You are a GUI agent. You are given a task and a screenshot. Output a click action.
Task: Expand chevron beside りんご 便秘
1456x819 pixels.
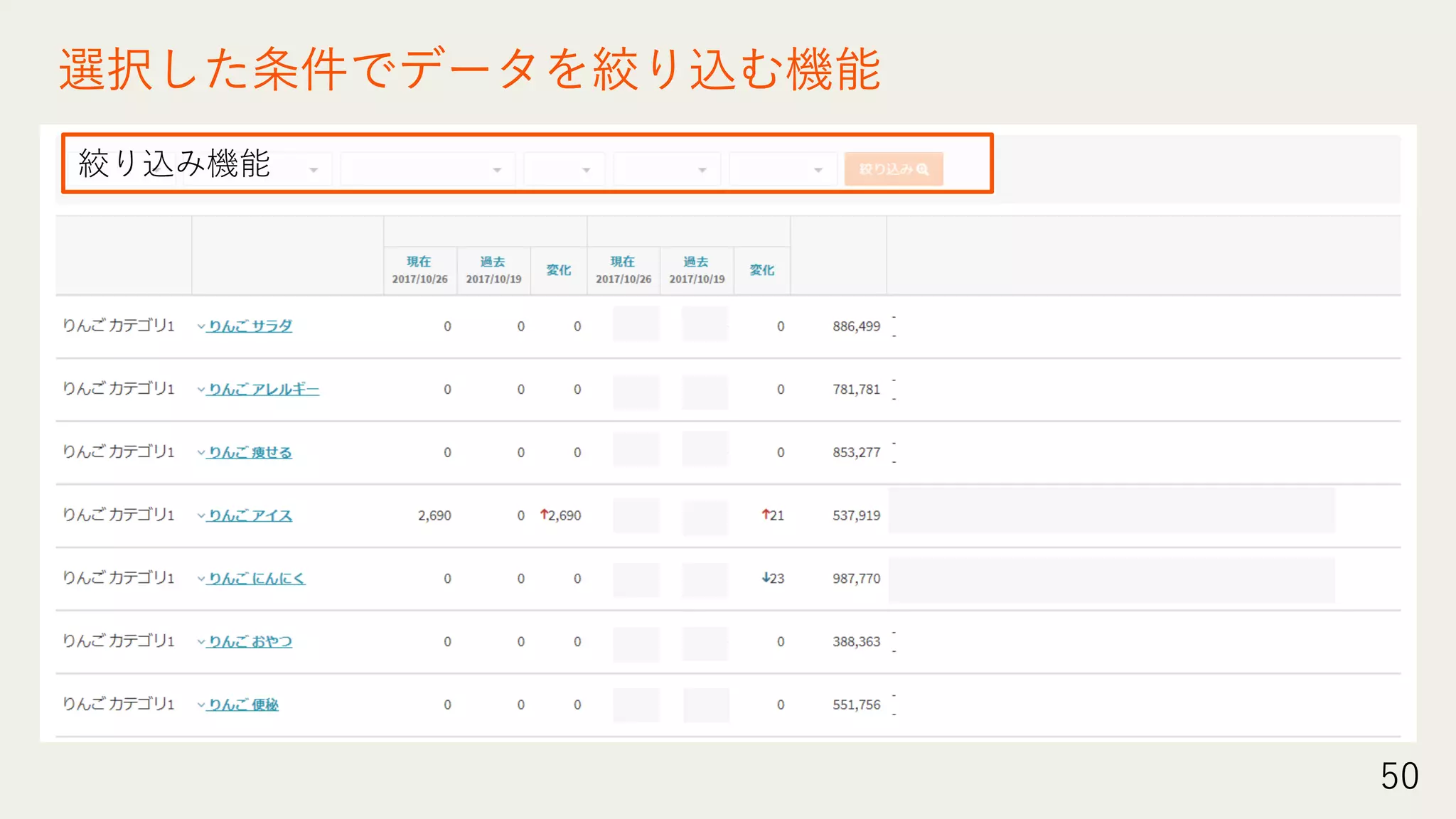tap(201, 705)
